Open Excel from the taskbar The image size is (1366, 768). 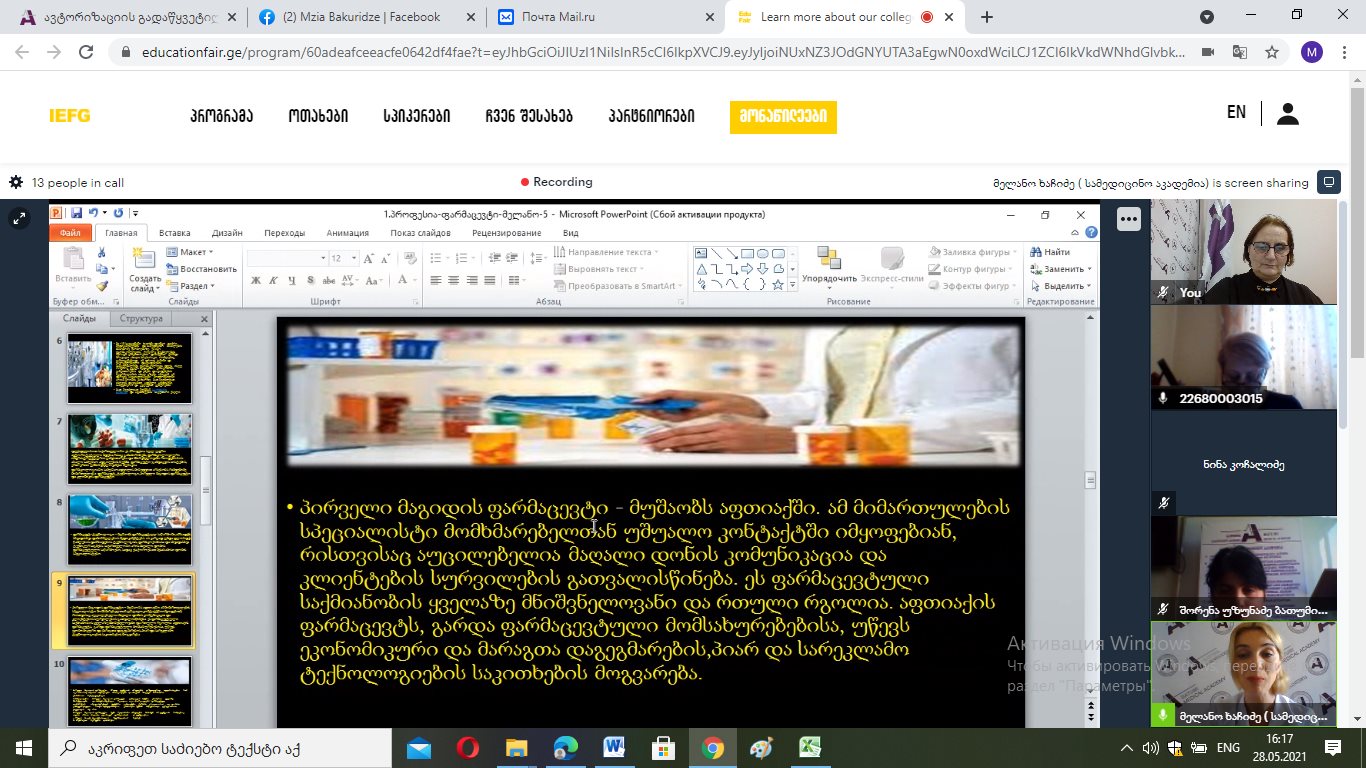click(810, 748)
